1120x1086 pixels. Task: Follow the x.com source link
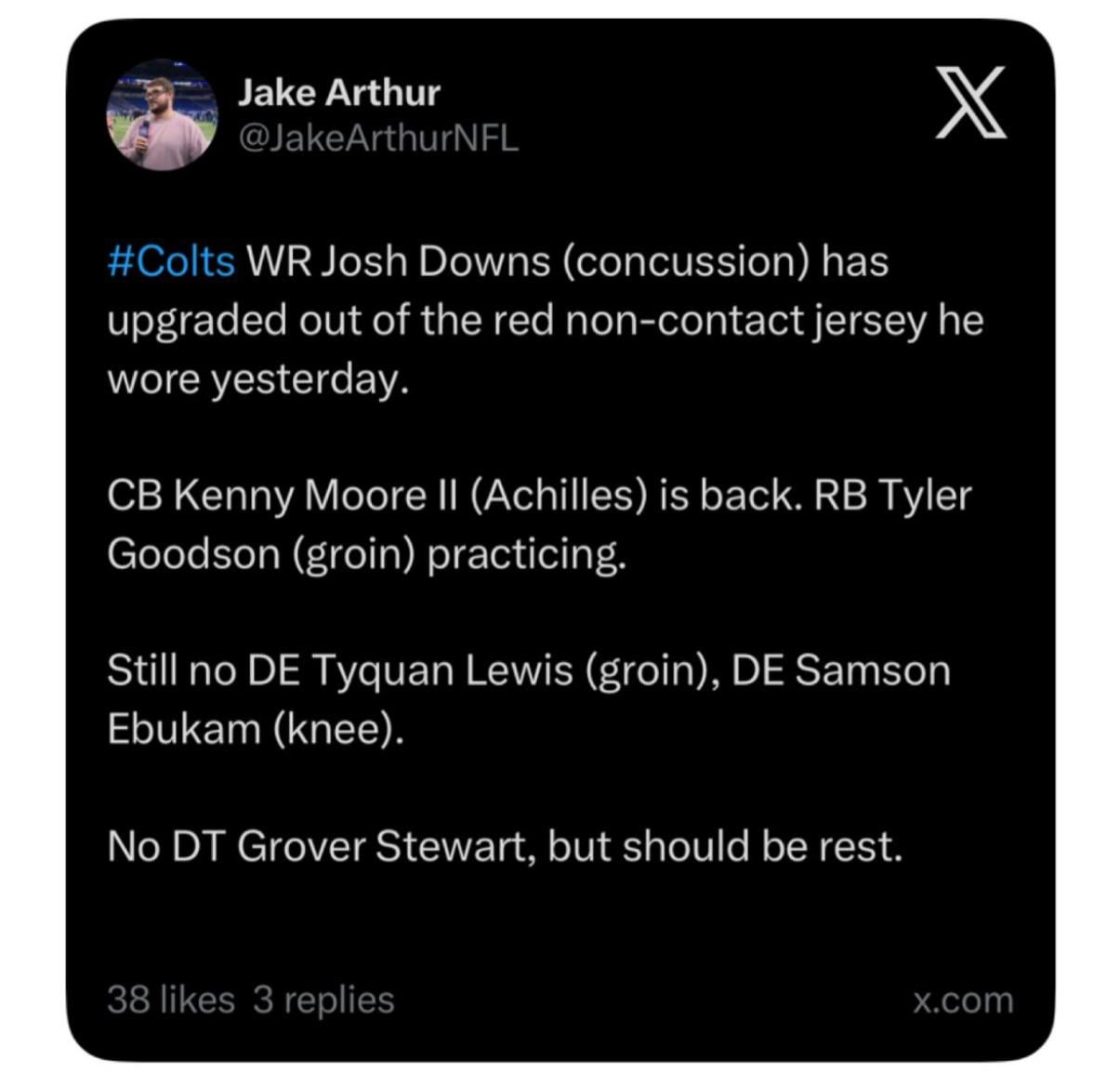[962, 1000]
